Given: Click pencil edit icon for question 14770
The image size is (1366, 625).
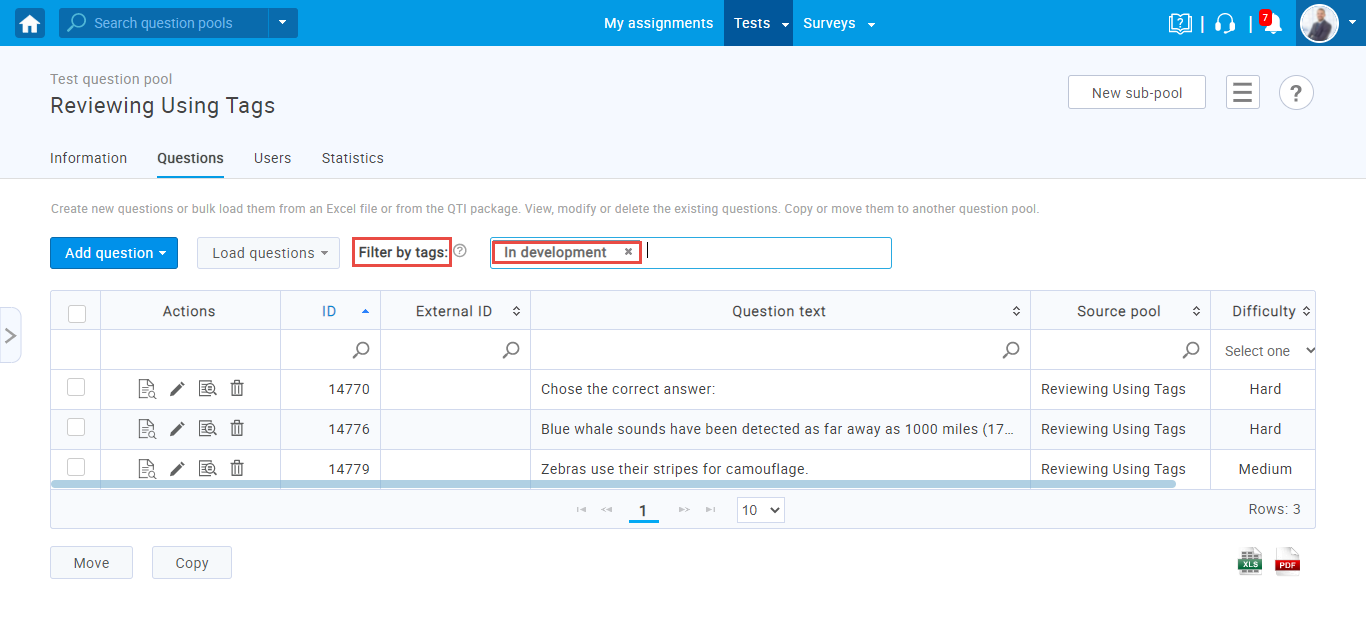Looking at the screenshot, I should [x=177, y=389].
